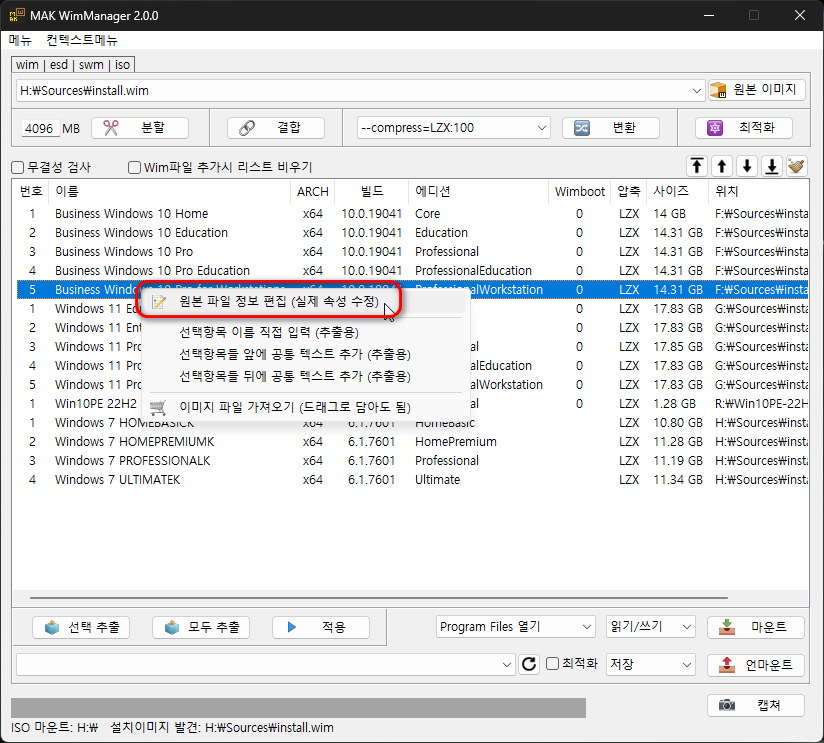Viewport: 824px width, 743px height.
Task: Open the 컨텍스트메뉴 menu
Action: [x=82, y=40]
